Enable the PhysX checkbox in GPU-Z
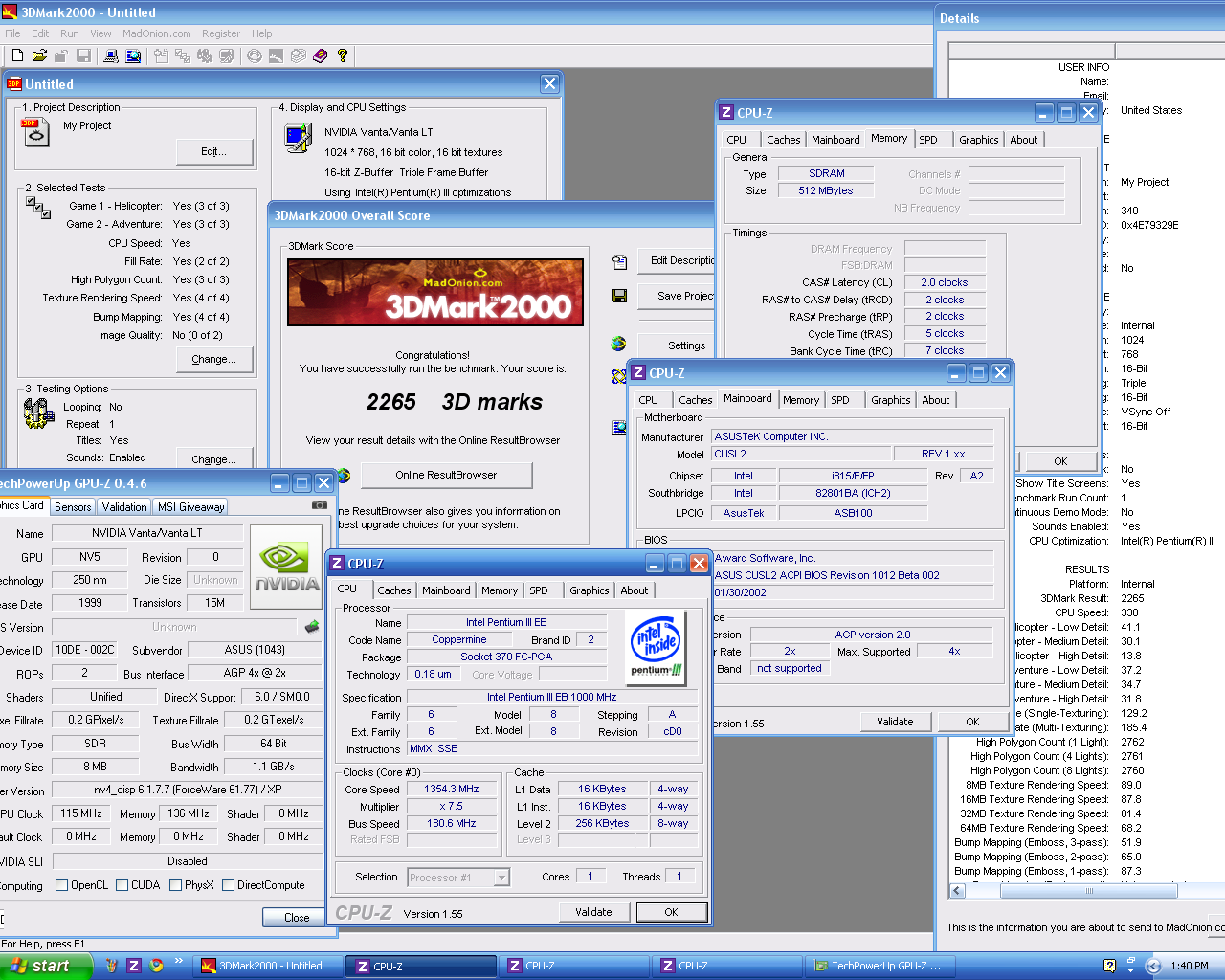The height and width of the screenshot is (980, 1225). coord(176,885)
